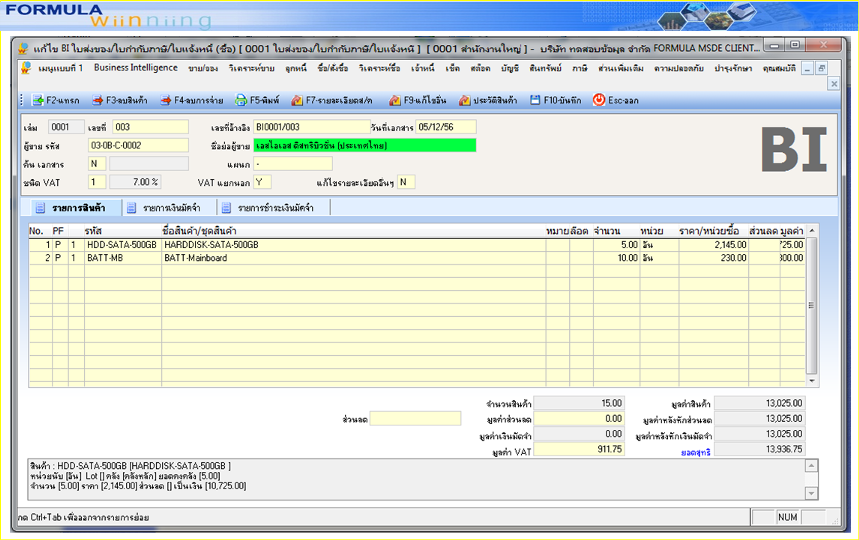Click the item table scroll-down arrow

(812, 381)
